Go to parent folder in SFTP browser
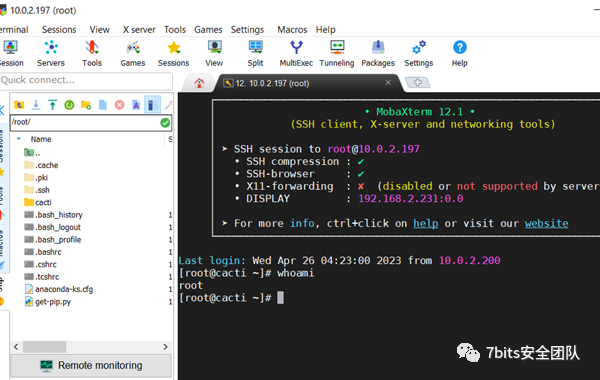600x380 pixels. pos(19,104)
